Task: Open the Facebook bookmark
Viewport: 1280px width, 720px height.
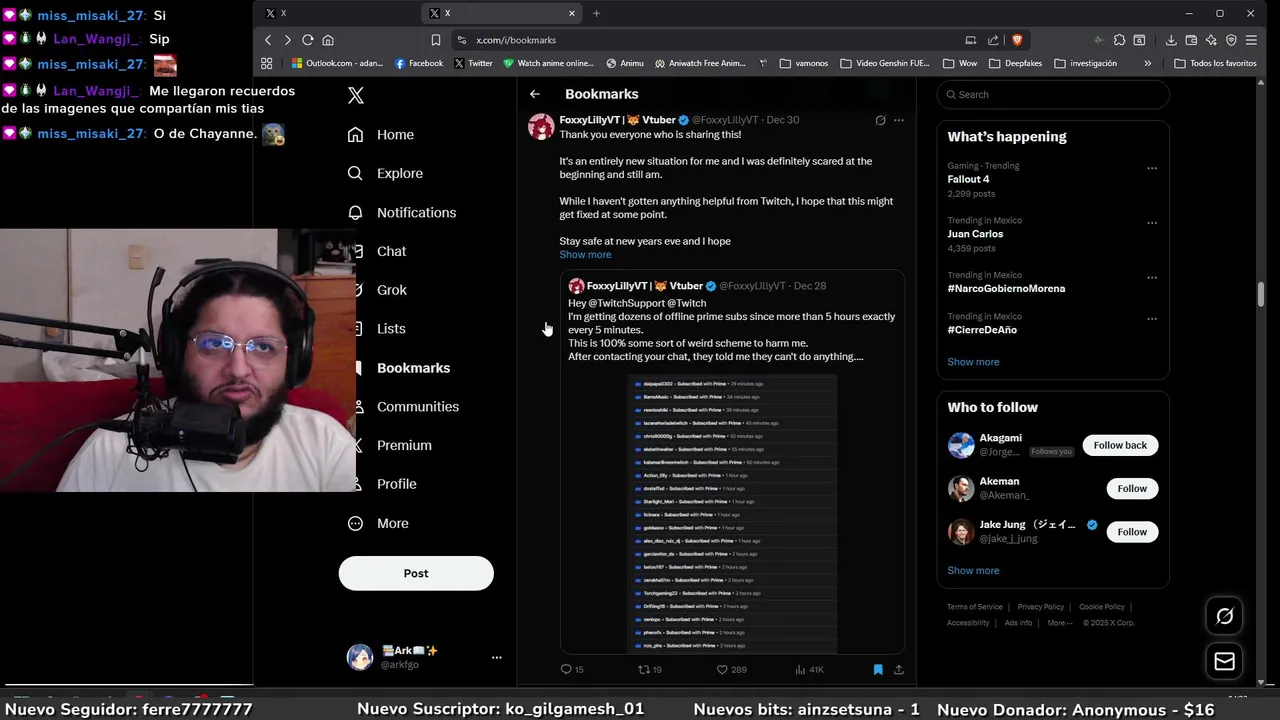Action: pos(419,63)
